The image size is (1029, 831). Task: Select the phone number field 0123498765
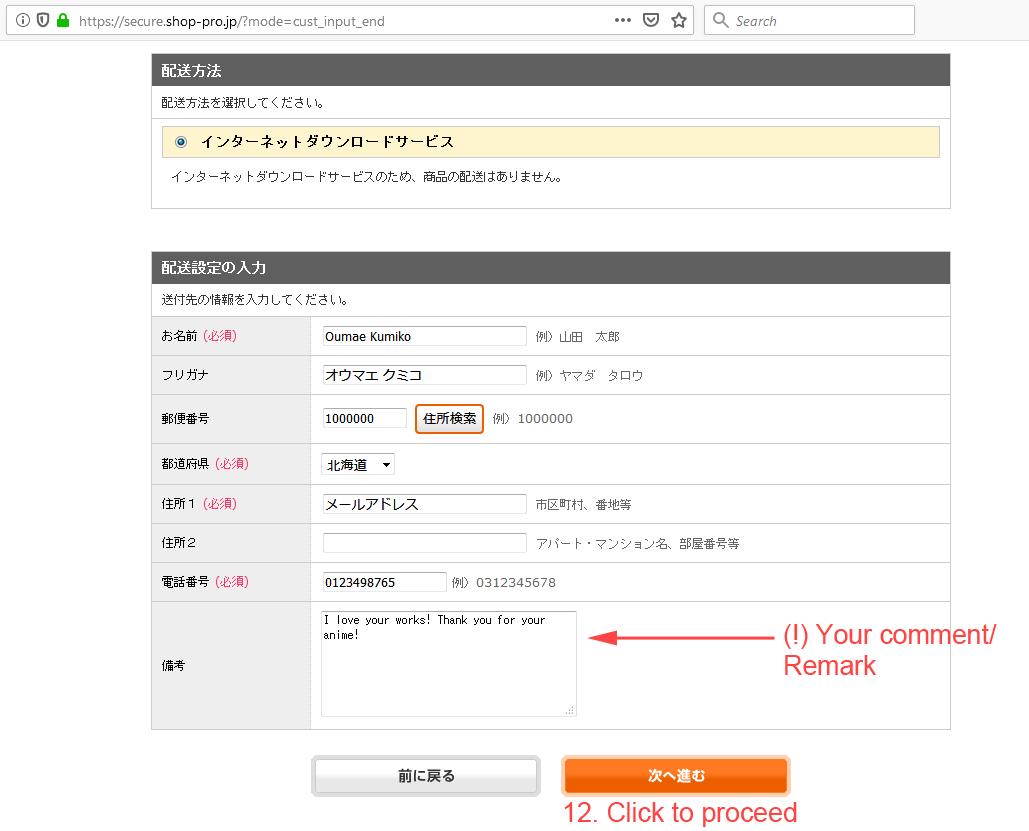(384, 582)
